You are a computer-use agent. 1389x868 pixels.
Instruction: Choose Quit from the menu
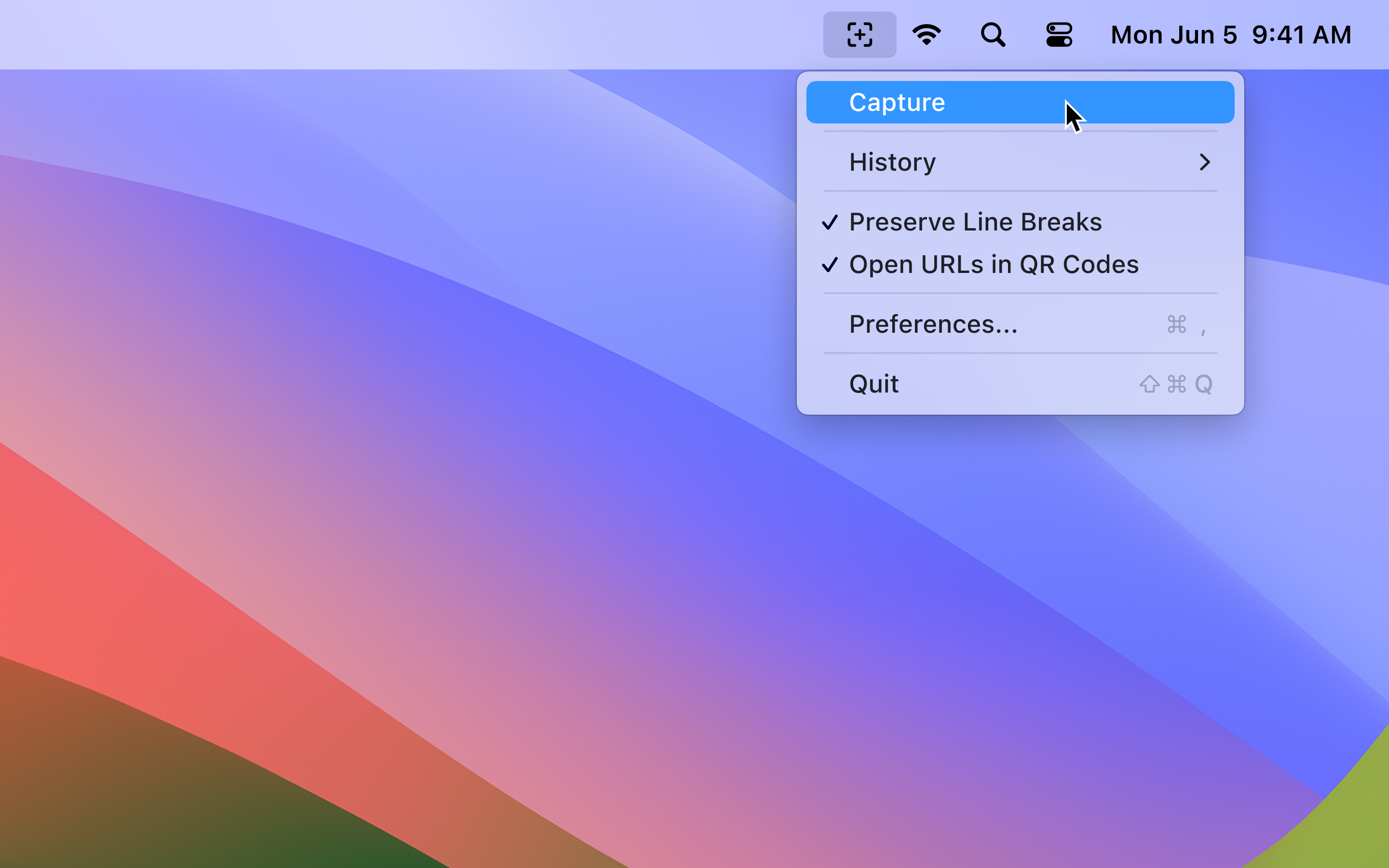1020,383
